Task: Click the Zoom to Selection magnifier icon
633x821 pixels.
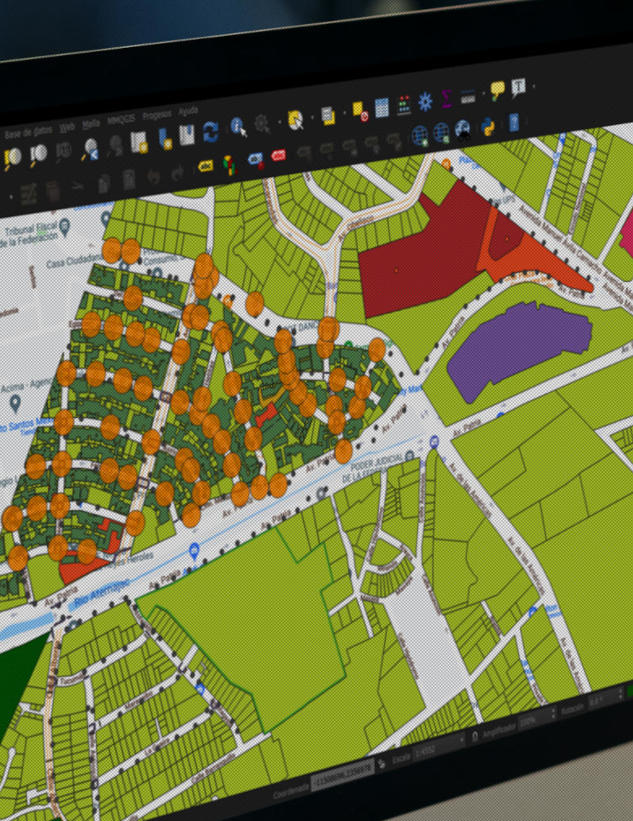Action: [13, 158]
